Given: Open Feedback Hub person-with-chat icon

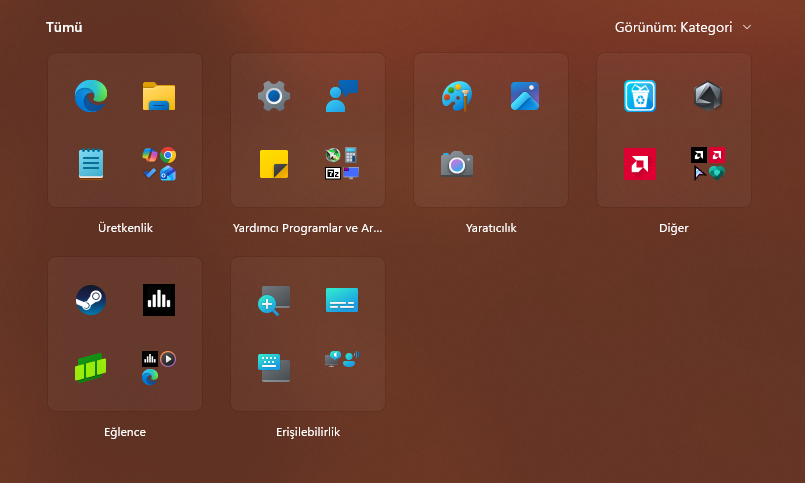Looking at the screenshot, I should pyautogui.click(x=341, y=96).
